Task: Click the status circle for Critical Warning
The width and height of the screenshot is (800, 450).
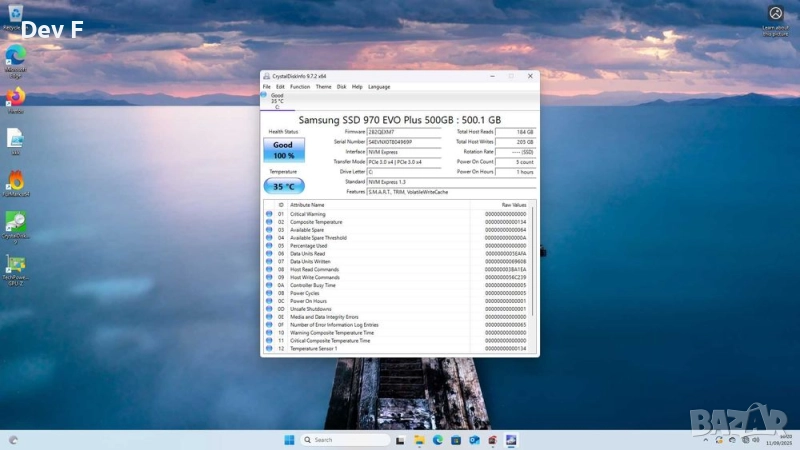Action: pyautogui.click(x=269, y=214)
